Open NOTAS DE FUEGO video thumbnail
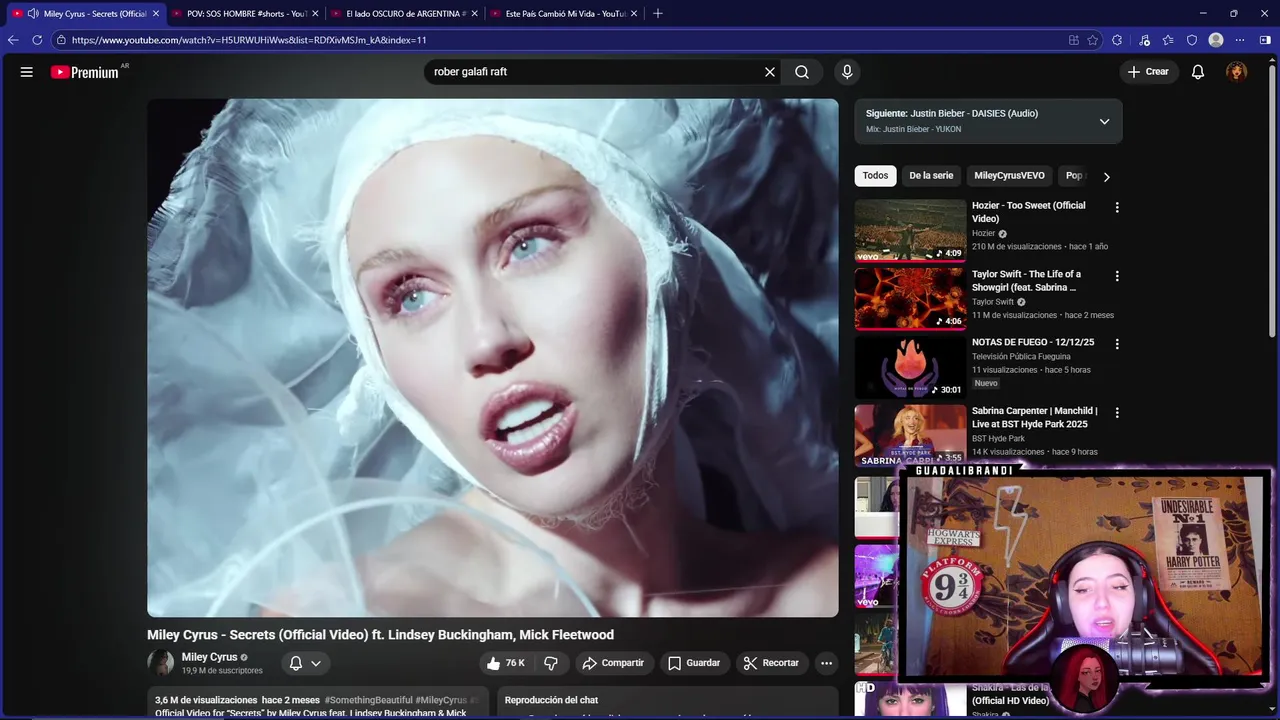This screenshot has width=1280, height=720. click(x=910, y=366)
